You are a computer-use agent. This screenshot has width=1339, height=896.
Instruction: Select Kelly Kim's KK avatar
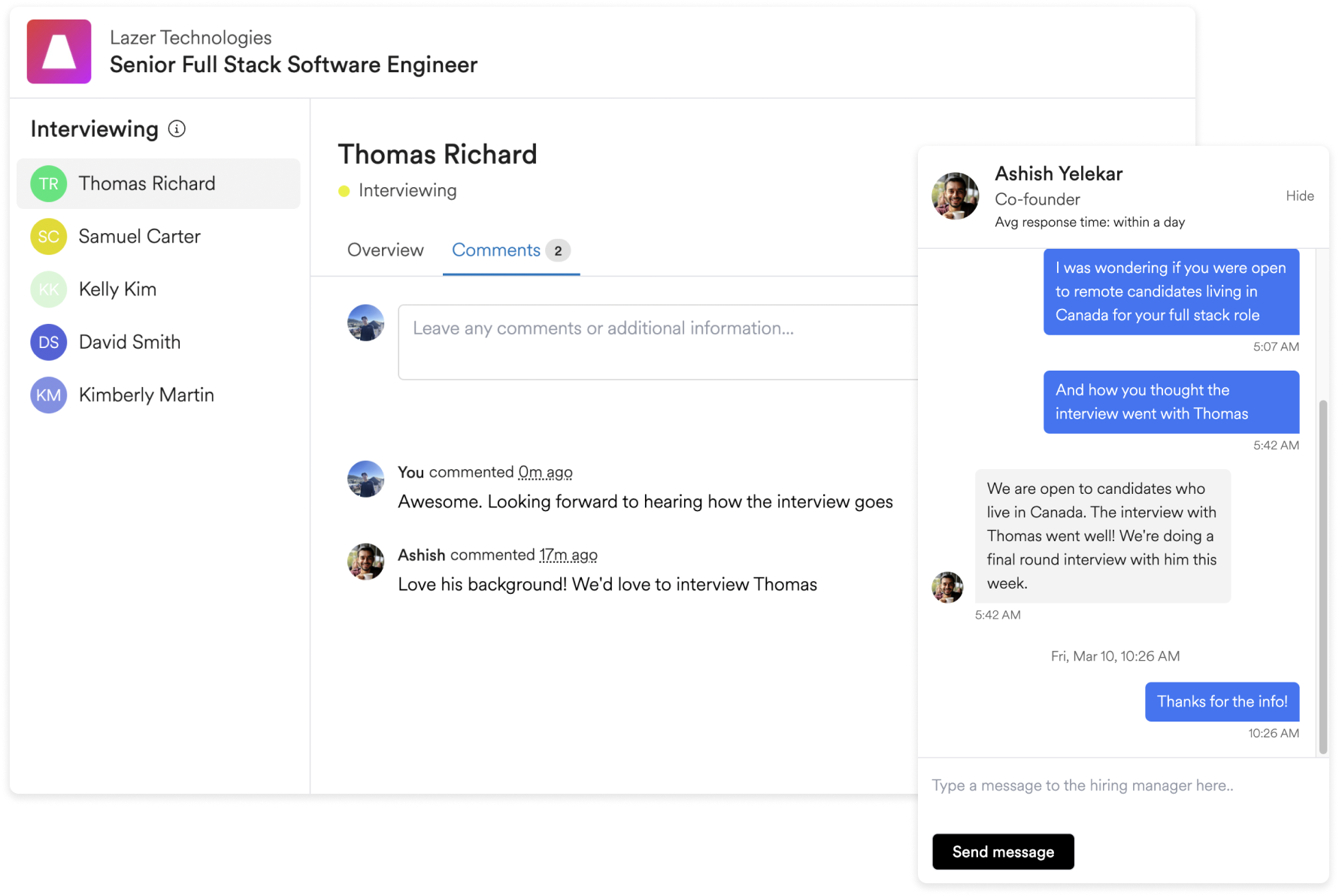(x=49, y=289)
